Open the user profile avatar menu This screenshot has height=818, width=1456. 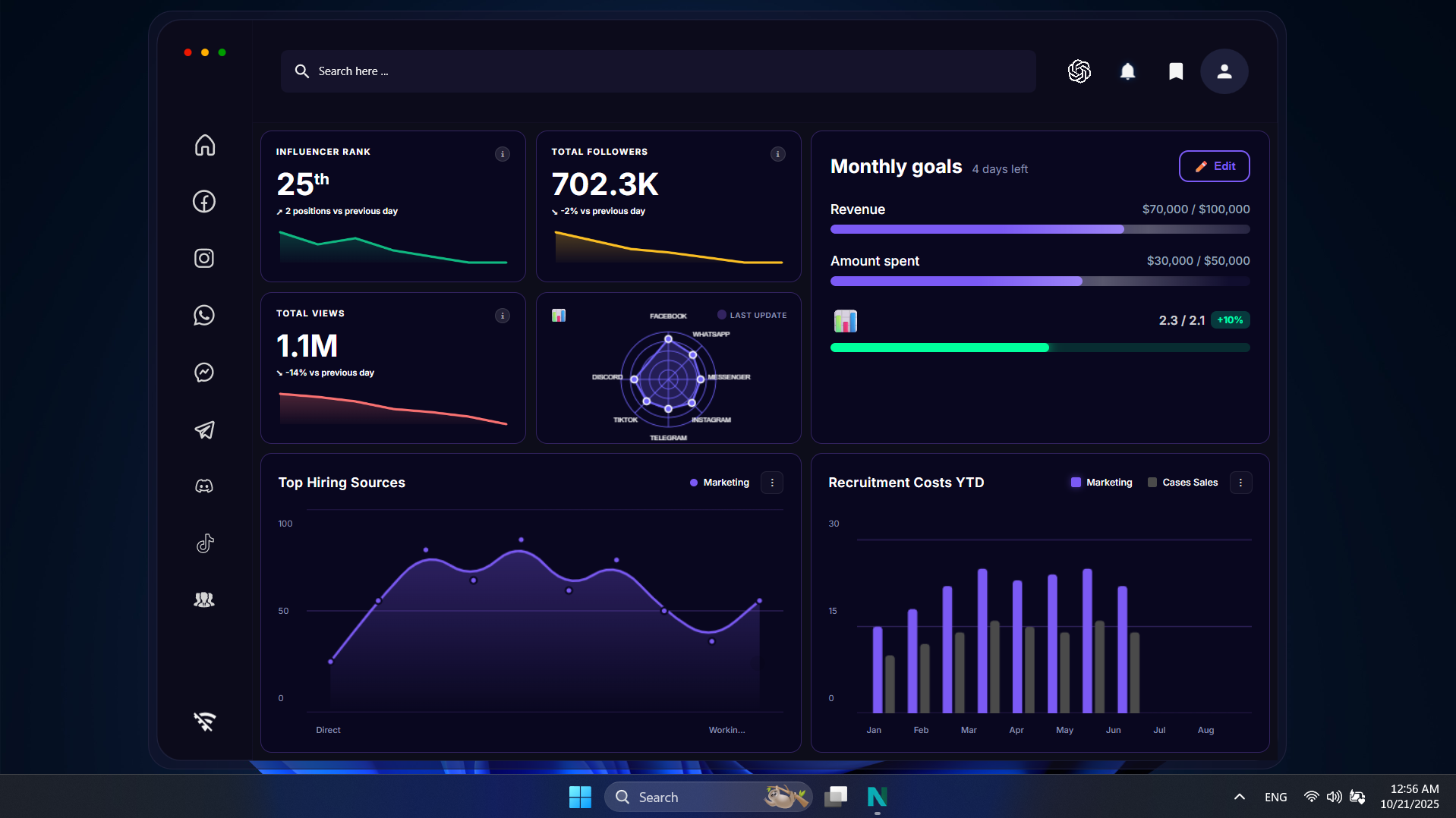tap(1224, 71)
